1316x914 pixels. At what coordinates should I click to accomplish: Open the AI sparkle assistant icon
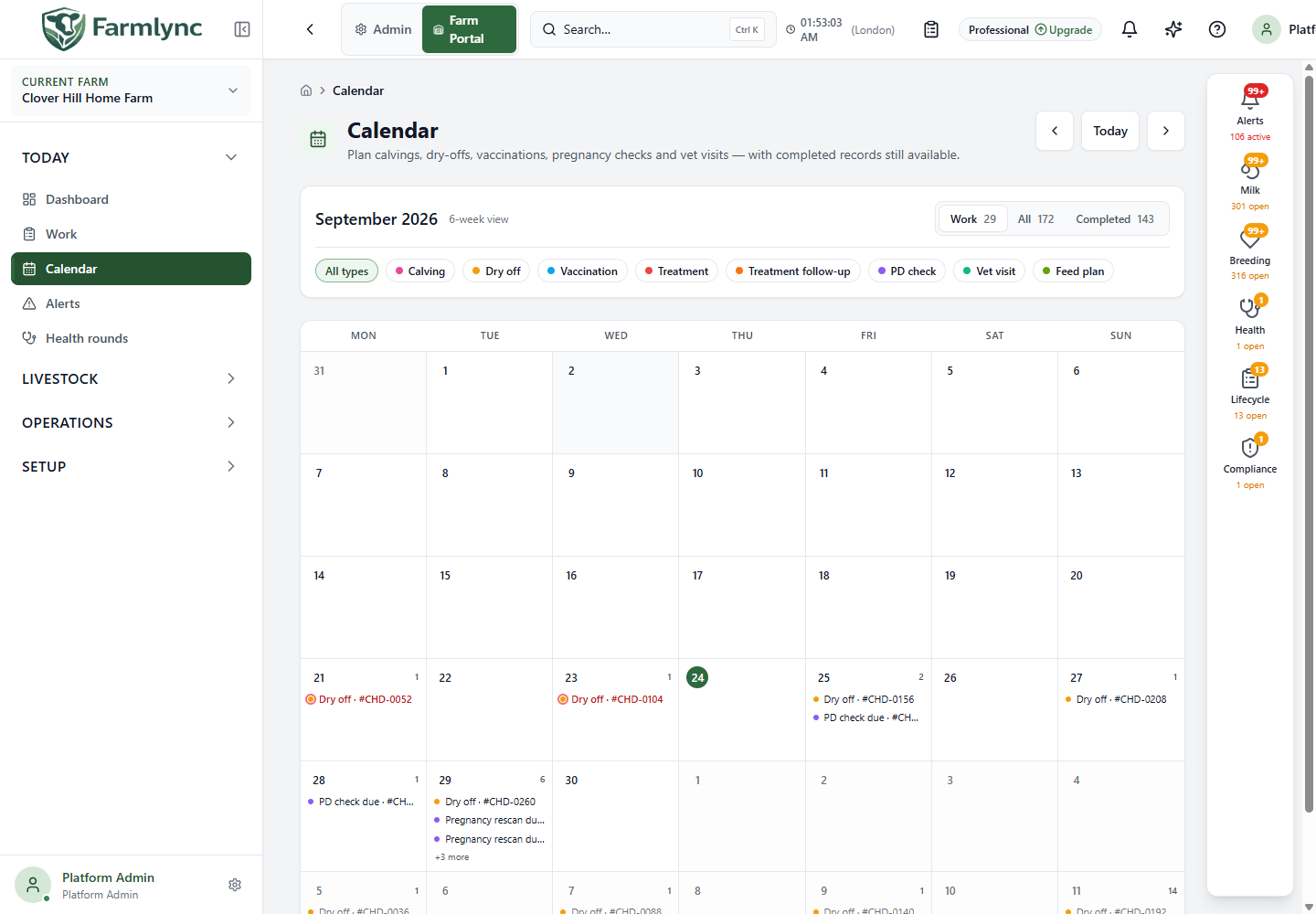click(x=1173, y=29)
